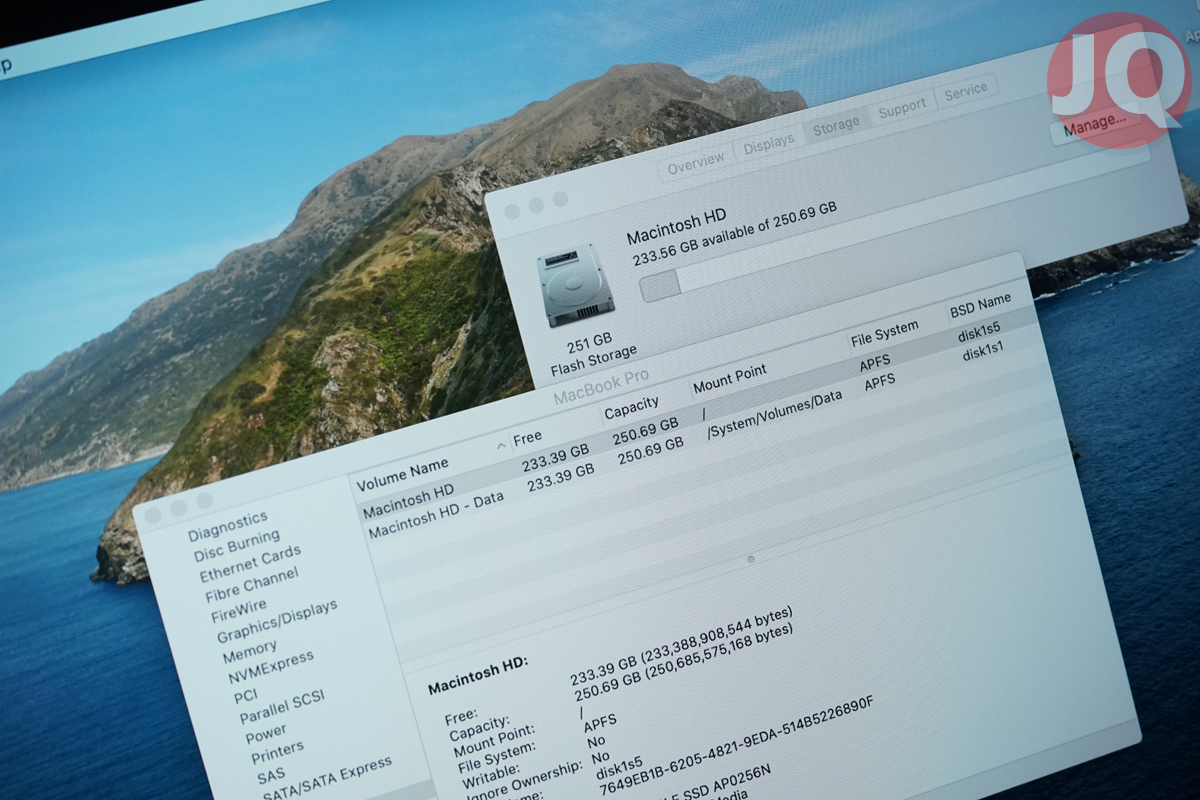
Task: Click the disk1s1 BSD name cell
Action: [983, 353]
